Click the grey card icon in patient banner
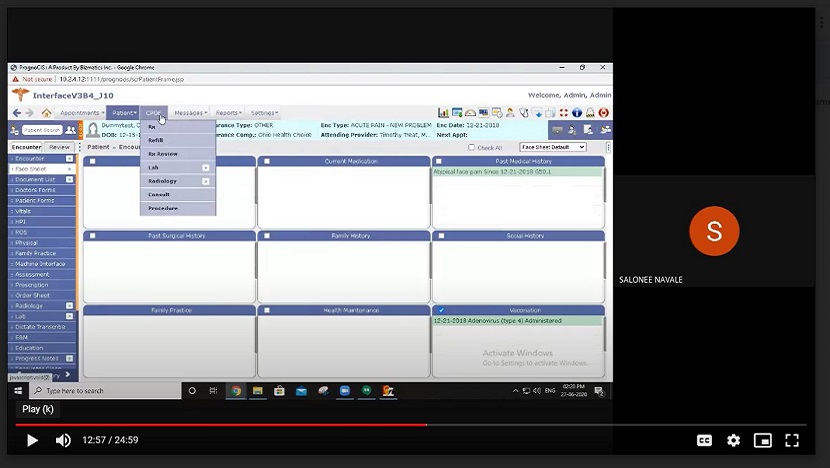830x468 pixels. pos(557,130)
